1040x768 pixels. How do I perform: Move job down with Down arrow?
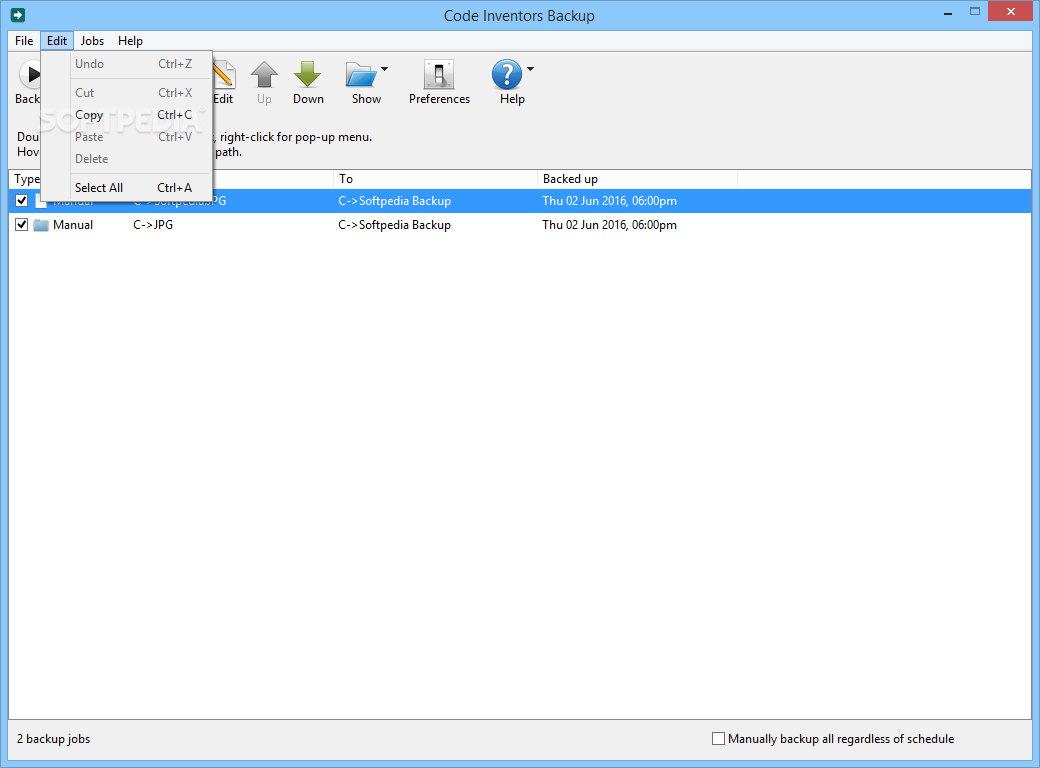click(x=307, y=74)
